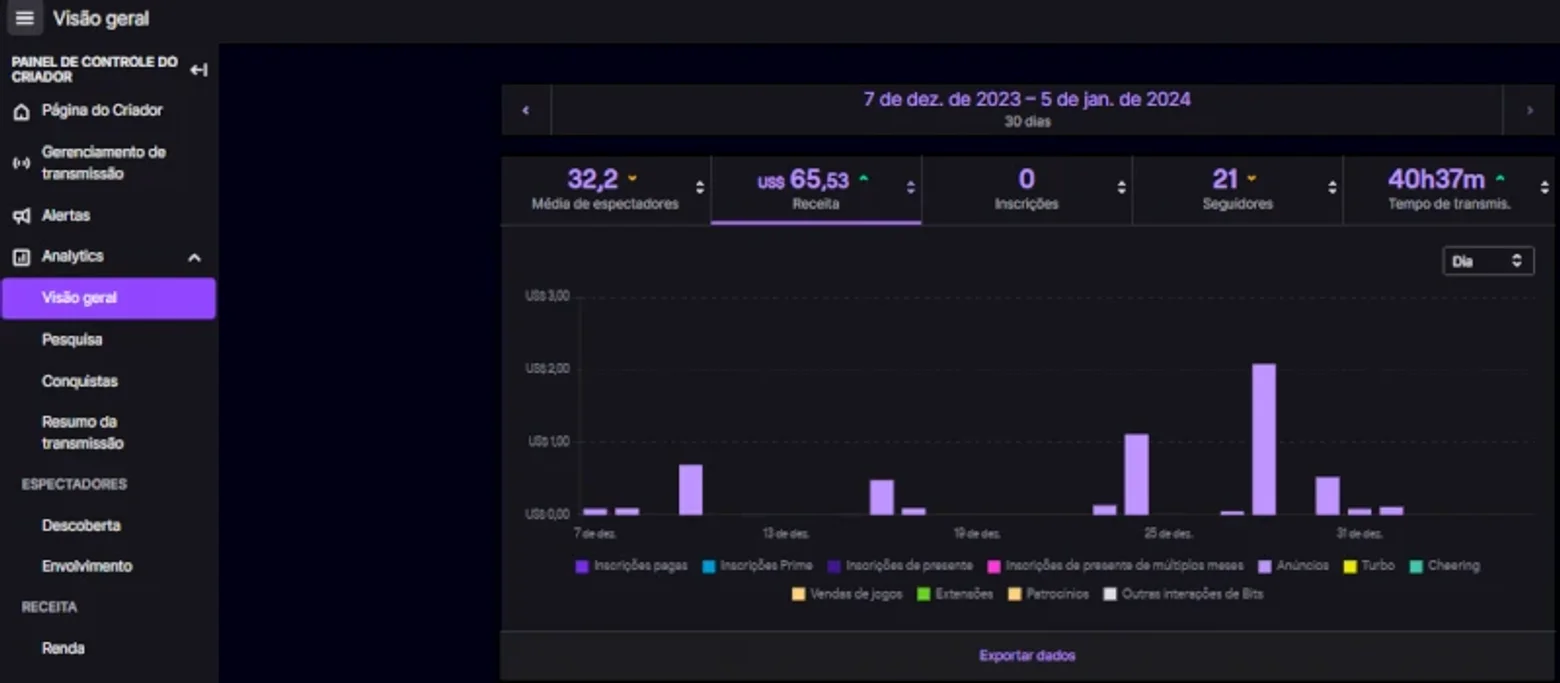Toggle Anúncios series in chart legend
Image resolution: width=1560 pixels, height=683 pixels.
coord(1293,566)
